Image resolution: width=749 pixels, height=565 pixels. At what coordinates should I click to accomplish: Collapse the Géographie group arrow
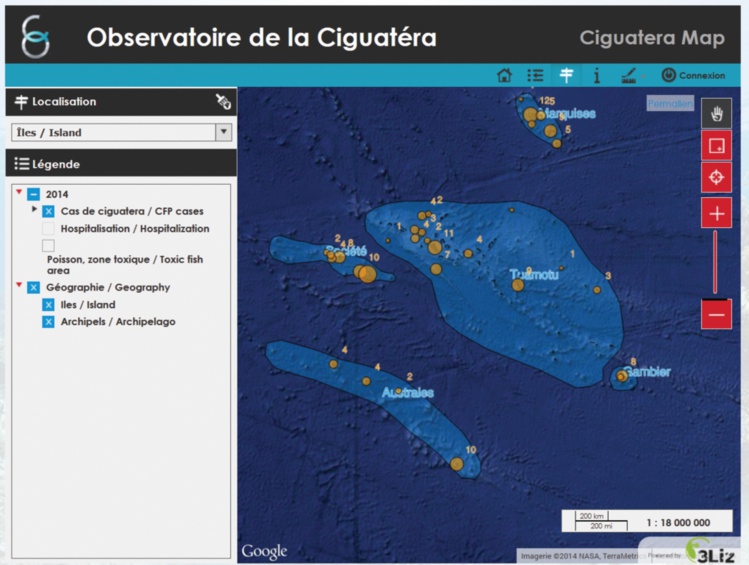(19, 285)
